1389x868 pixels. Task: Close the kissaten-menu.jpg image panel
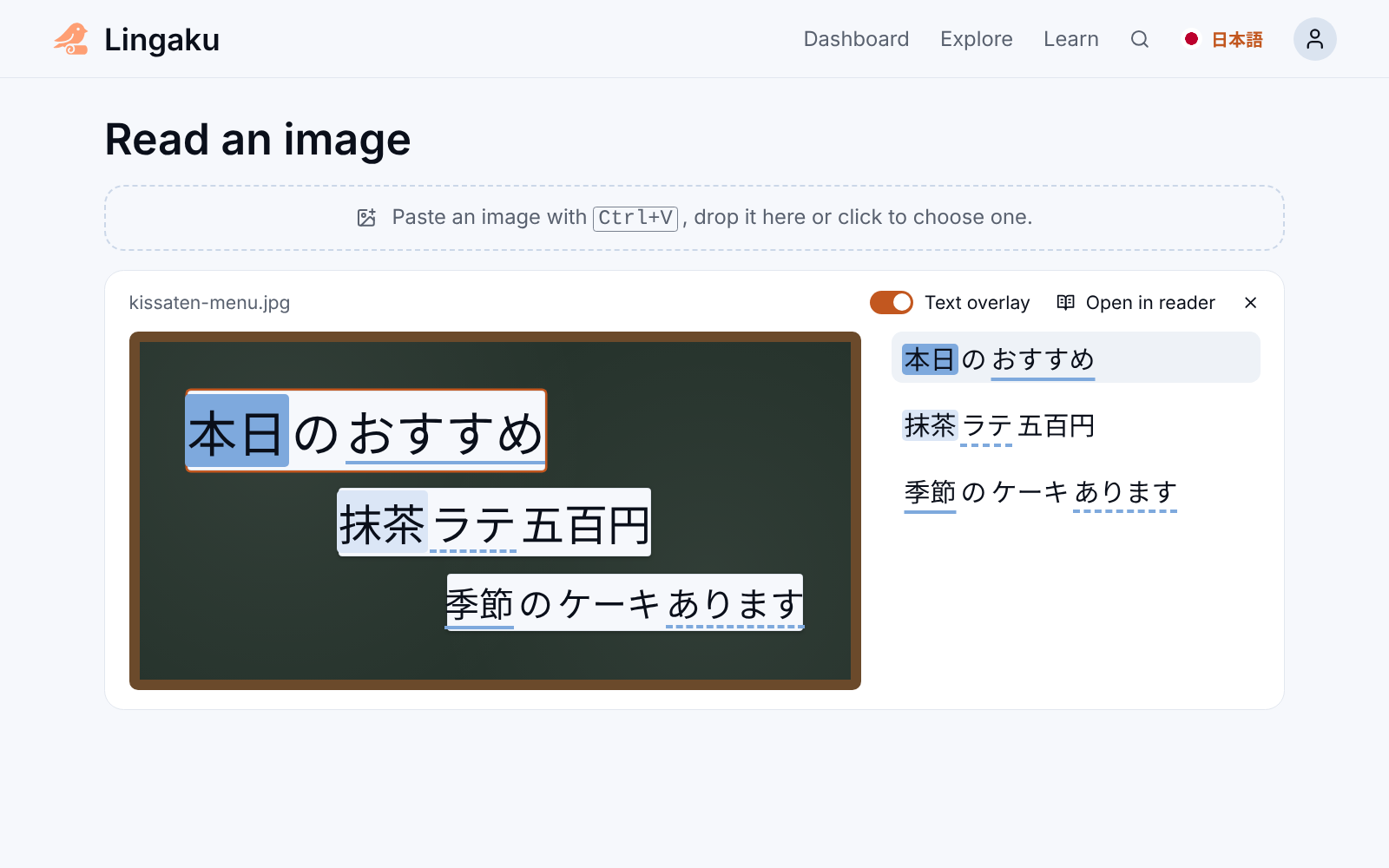(1250, 303)
